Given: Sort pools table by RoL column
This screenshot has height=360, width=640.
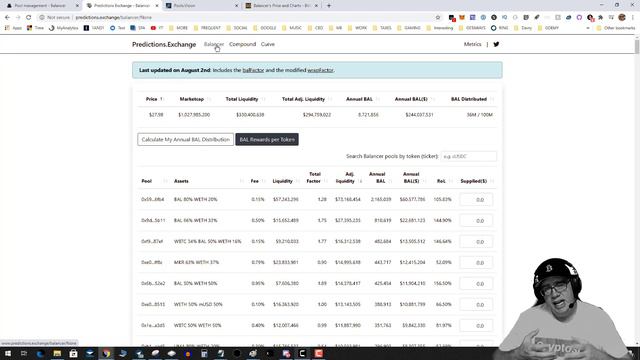Looking at the screenshot, I should coord(444,181).
